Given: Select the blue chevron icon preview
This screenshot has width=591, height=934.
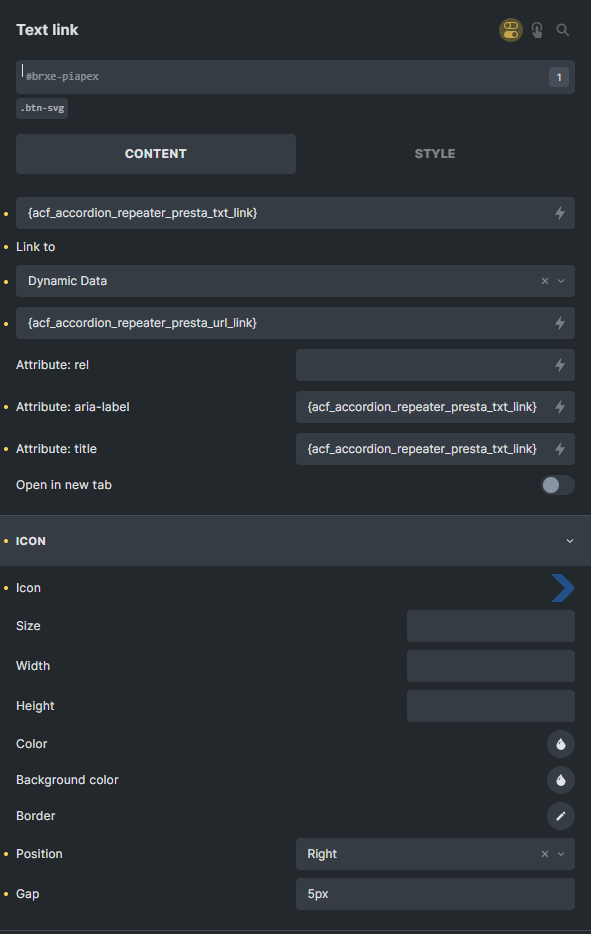Looking at the screenshot, I should 562,588.
